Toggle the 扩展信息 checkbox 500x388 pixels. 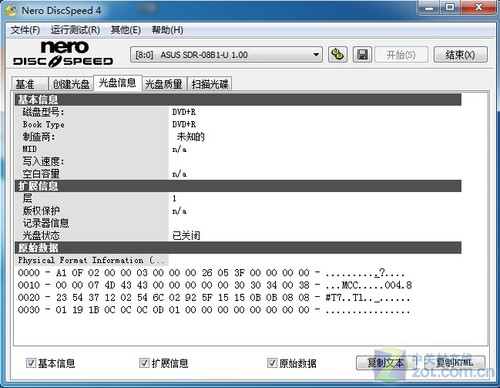144,363
